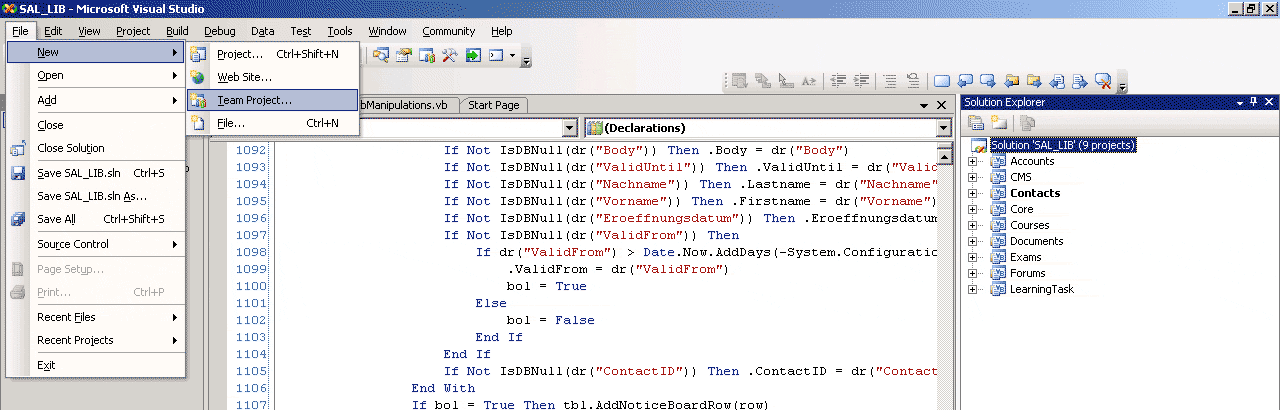Select the Contacts project in Solution Explorer
This screenshot has width=1280, height=410.
(1035, 193)
